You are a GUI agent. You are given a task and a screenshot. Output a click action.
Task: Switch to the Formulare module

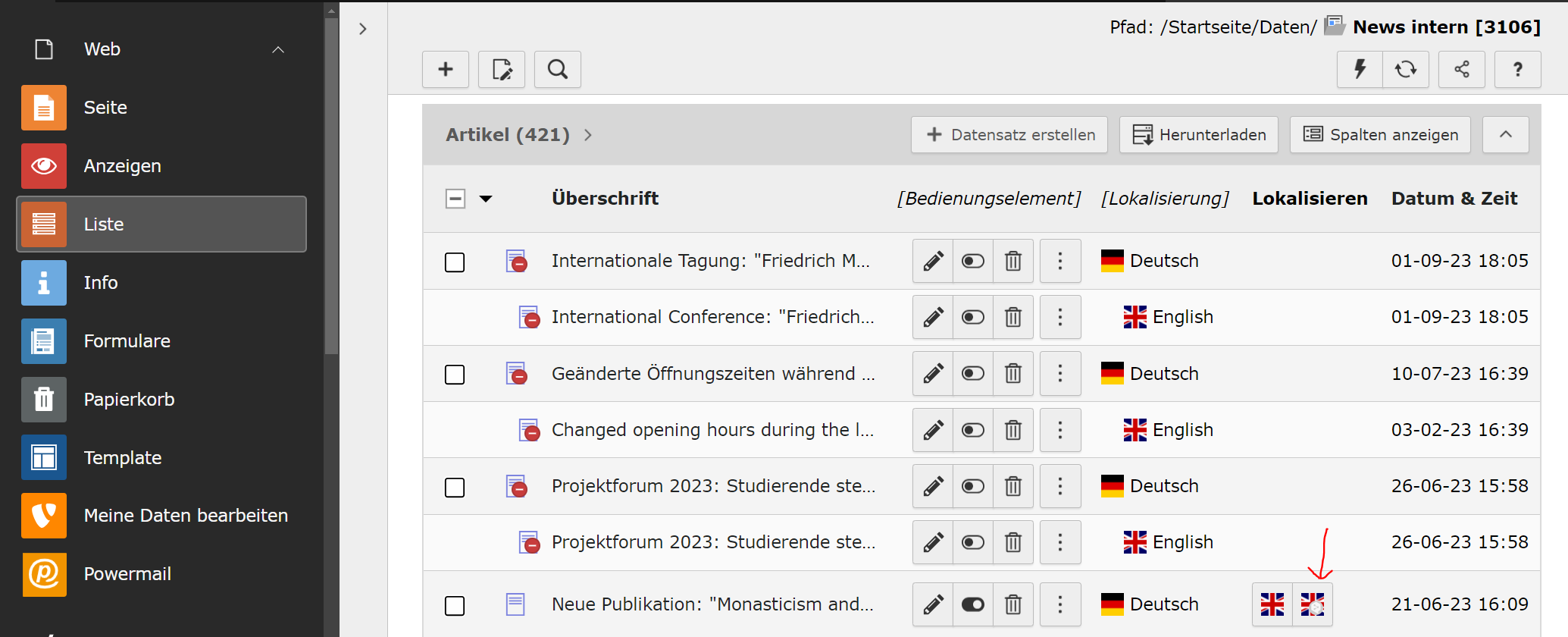point(127,341)
